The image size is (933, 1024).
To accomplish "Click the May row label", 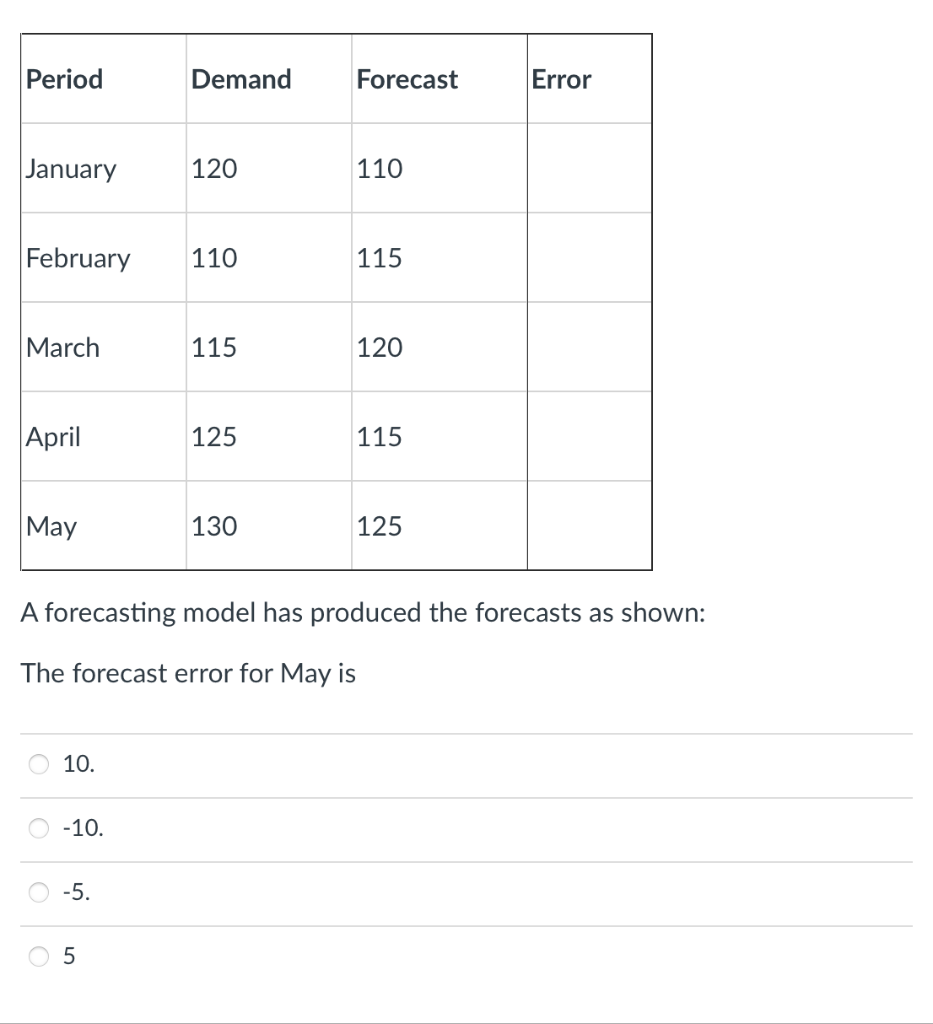I will coord(48,526).
